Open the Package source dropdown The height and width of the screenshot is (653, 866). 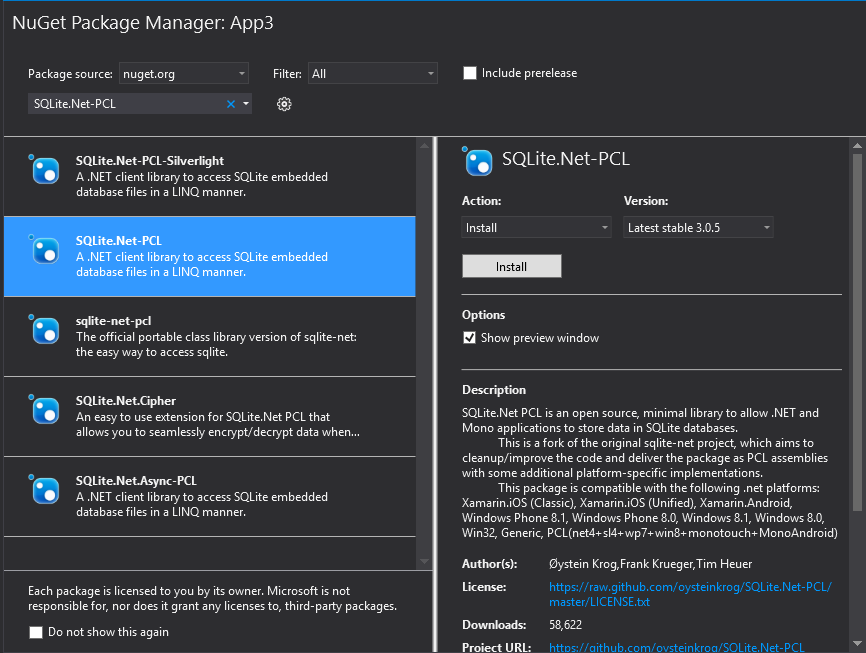click(183, 73)
